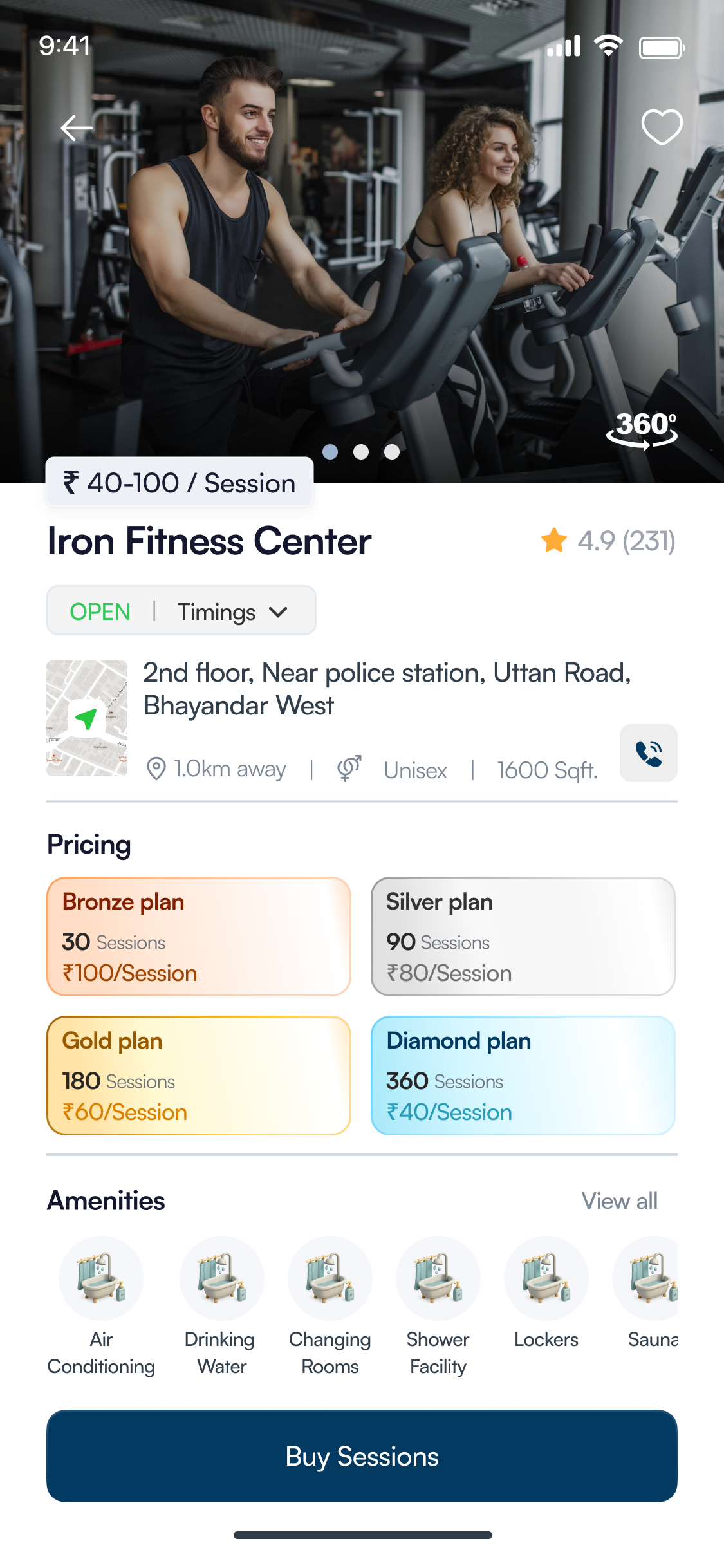Tap the Sauna amenity icon
724x1568 pixels.
(x=650, y=1278)
